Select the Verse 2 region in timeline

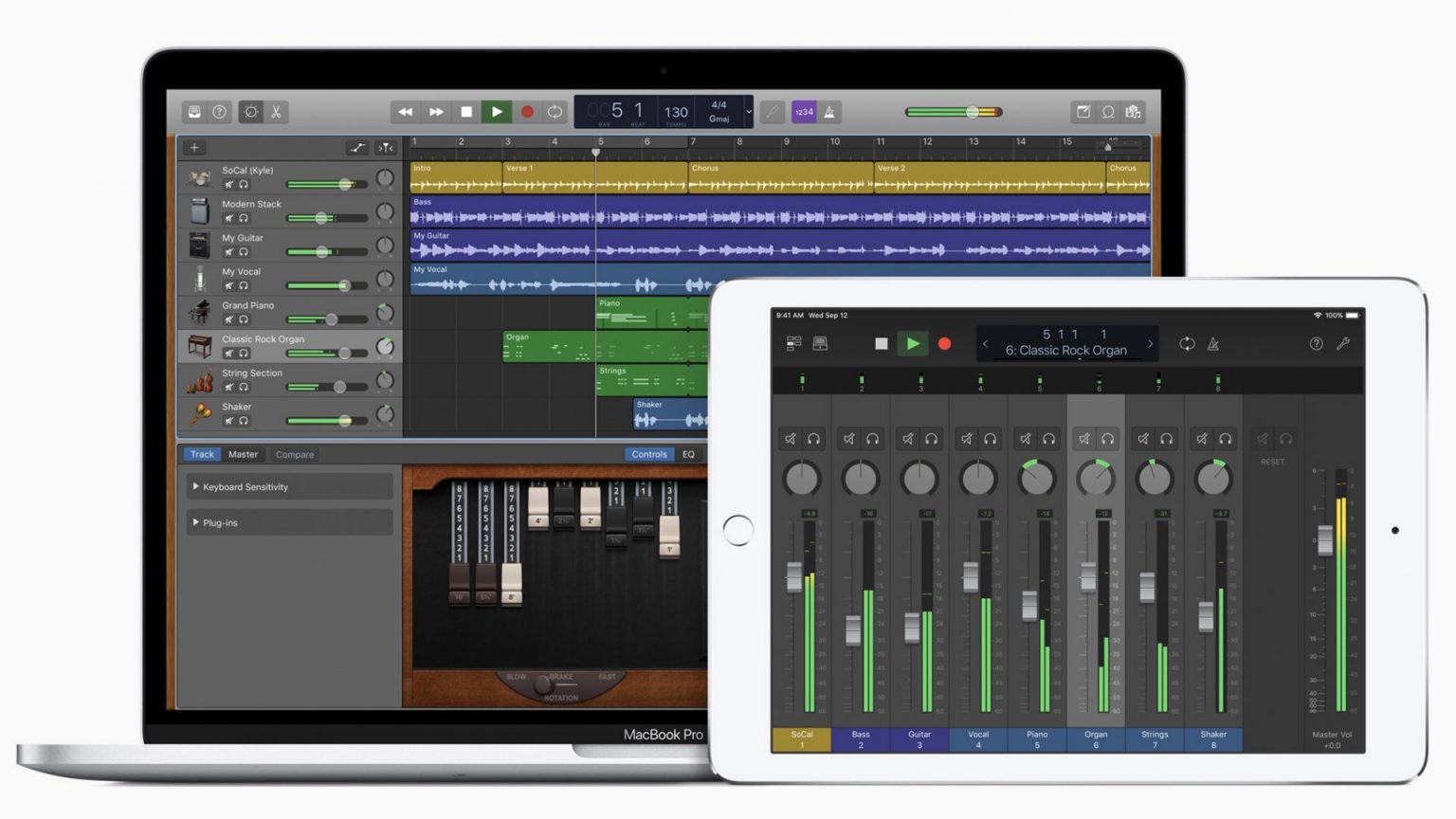click(x=989, y=177)
